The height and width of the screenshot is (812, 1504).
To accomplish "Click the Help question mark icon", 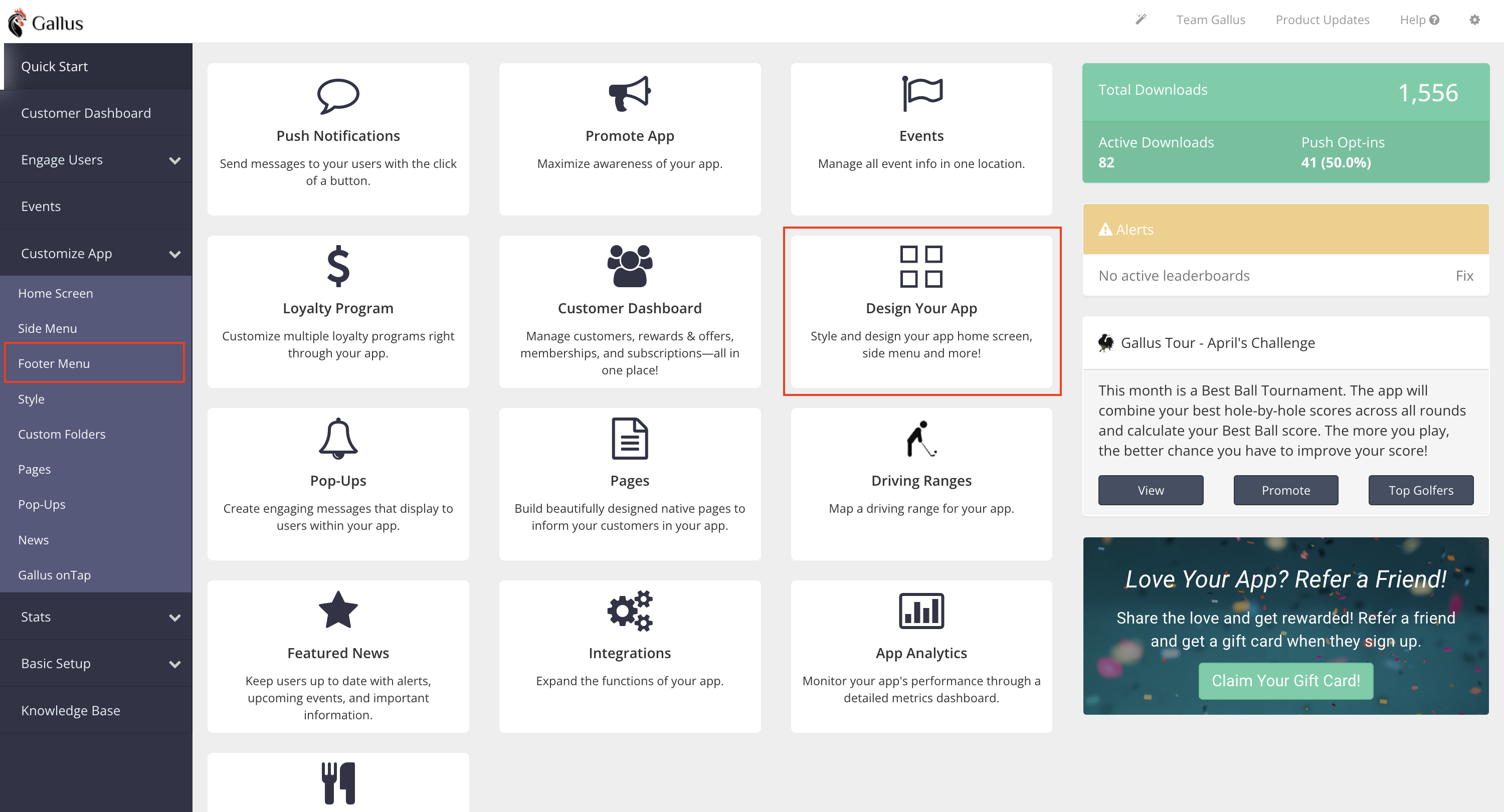I will [1434, 20].
